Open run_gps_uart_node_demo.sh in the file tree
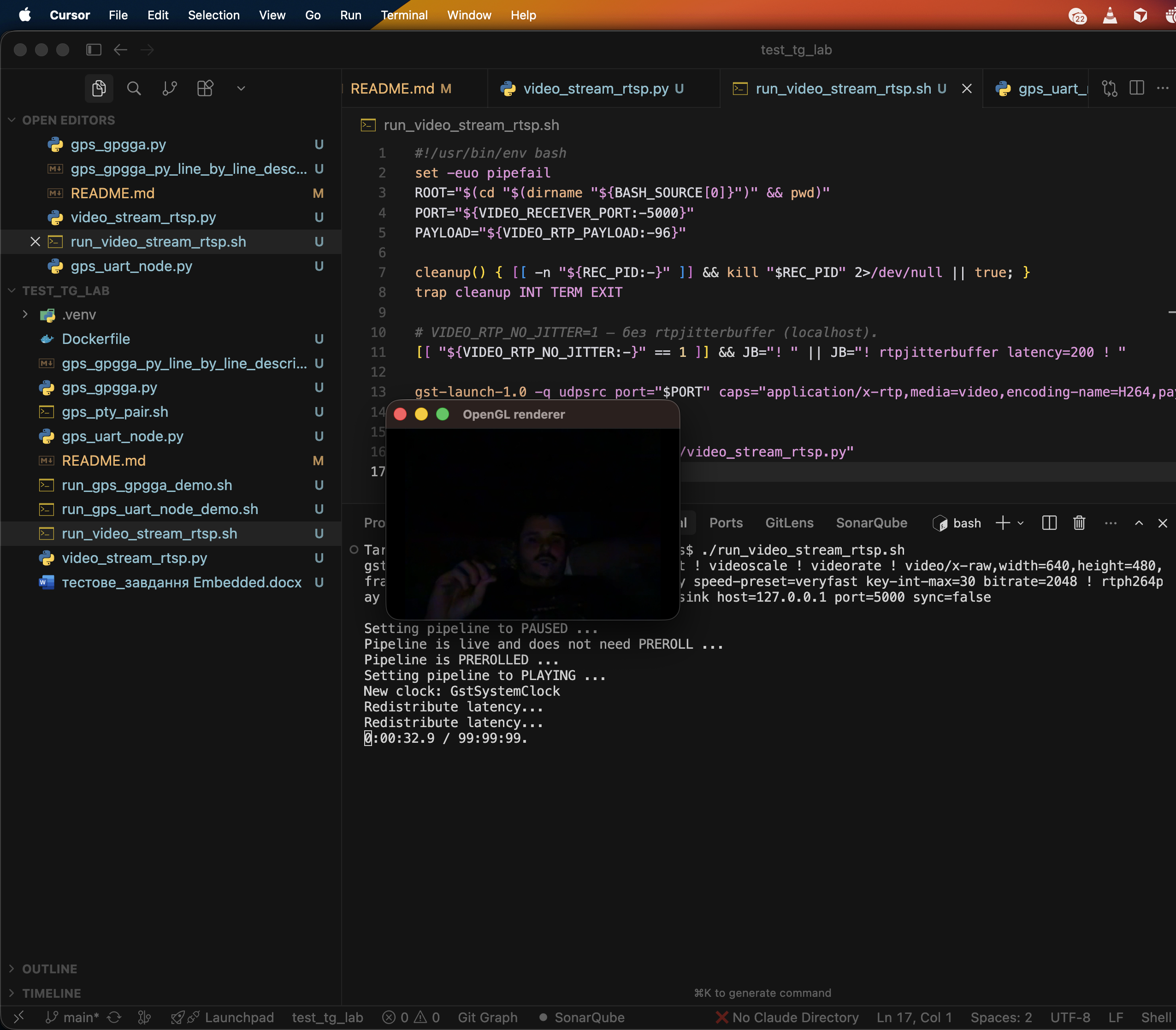This screenshot has width=1176, height=1030. click(171, 509)
